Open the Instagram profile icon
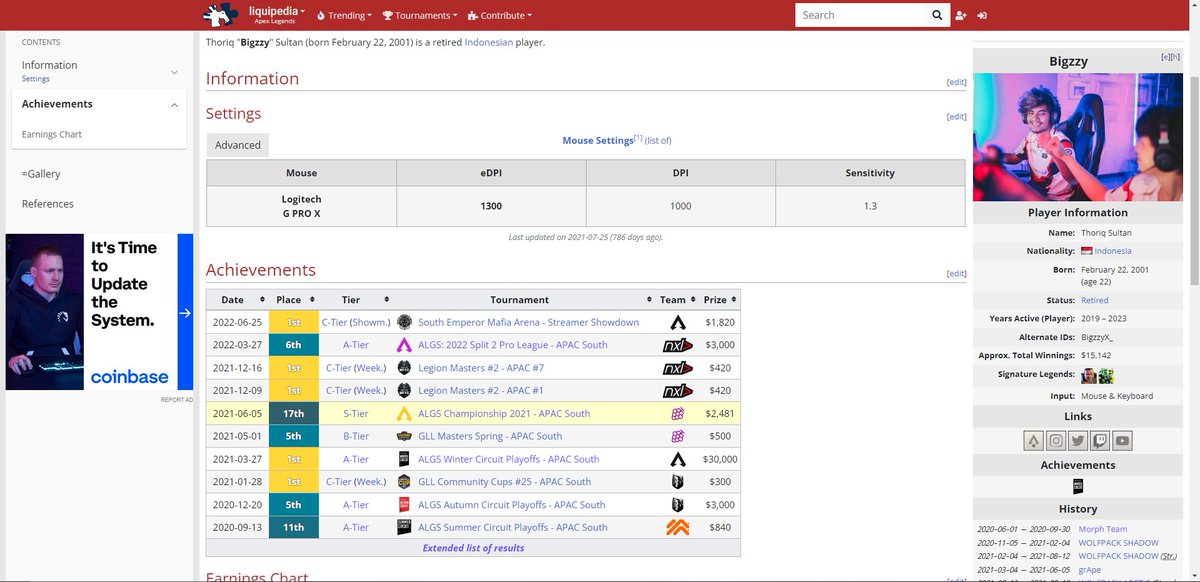The width and height of the screenshot is (1200, 582). 1056,440
